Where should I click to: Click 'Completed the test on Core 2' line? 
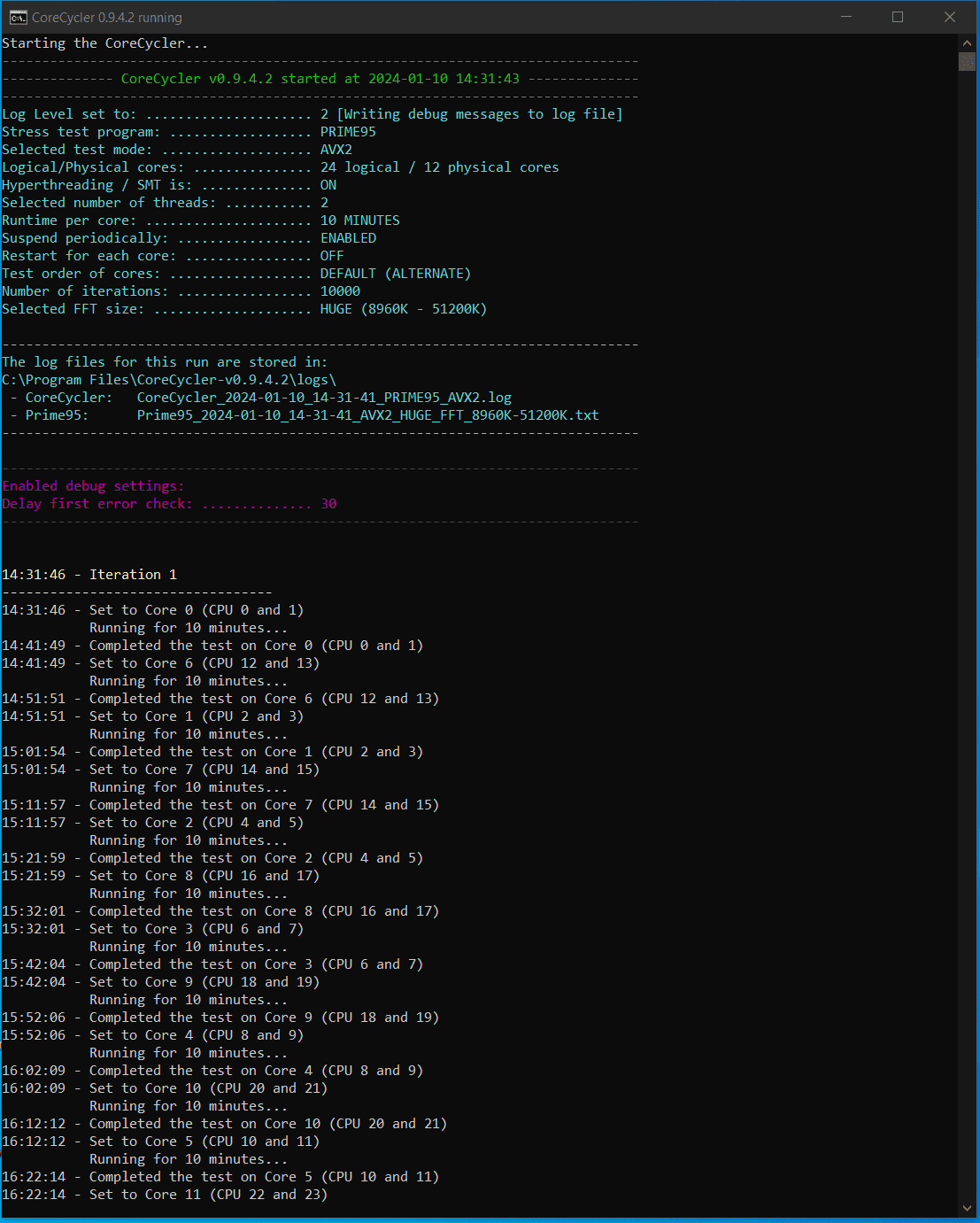pyautogui.click(x=212, y=858)
